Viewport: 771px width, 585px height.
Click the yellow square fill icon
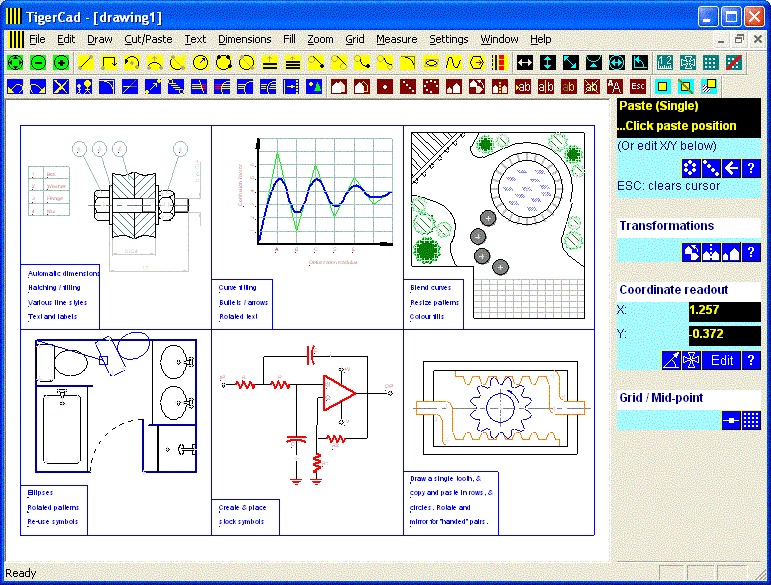pyautogui.click(x=663, y=87)
